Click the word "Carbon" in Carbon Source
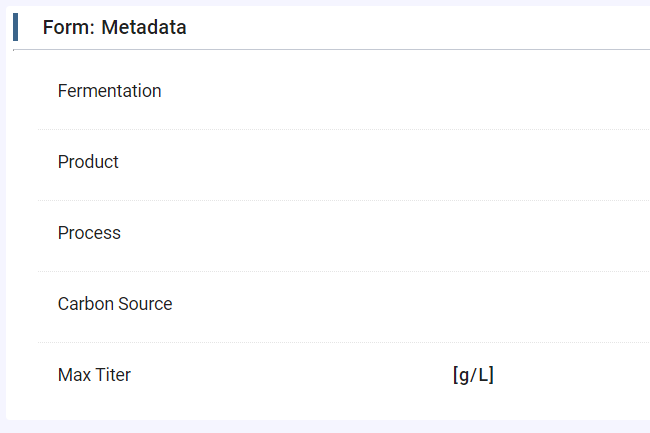The image size is (650, 433). click(86, 304)
